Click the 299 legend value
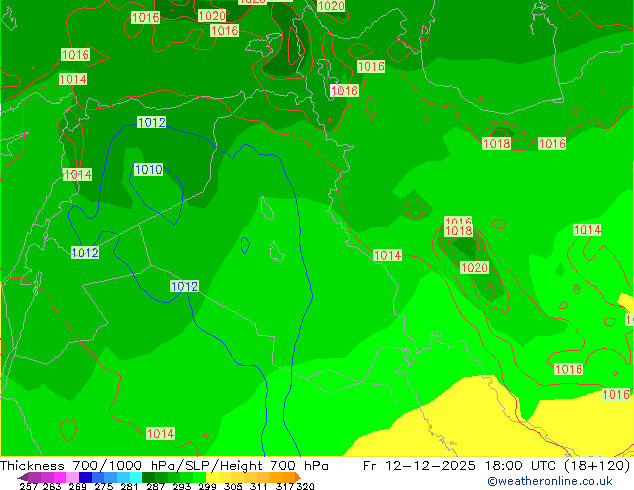Image resolution: width=634 pixels, height=490 pixels. (207, 486)
